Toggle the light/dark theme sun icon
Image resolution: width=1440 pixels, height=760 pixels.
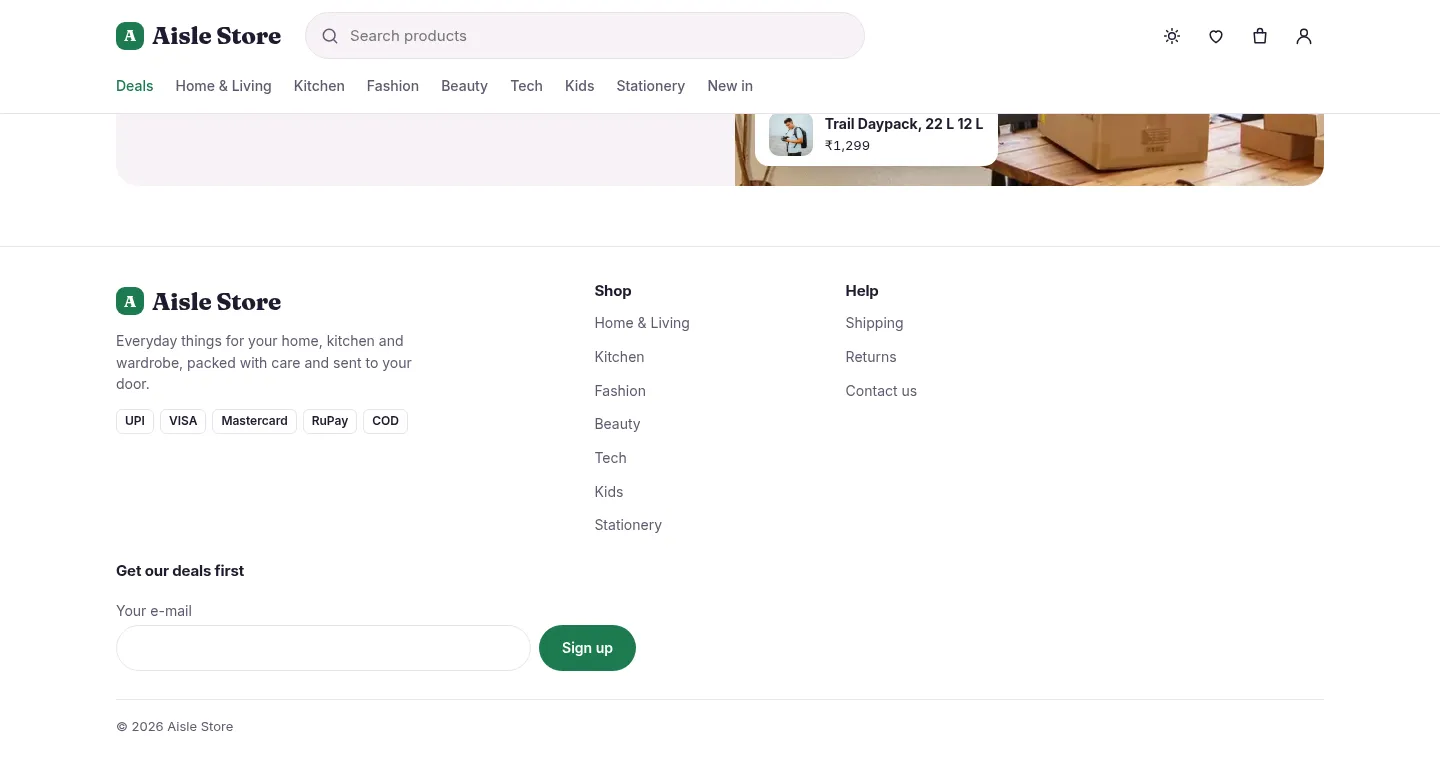[x=1172, y=36]
